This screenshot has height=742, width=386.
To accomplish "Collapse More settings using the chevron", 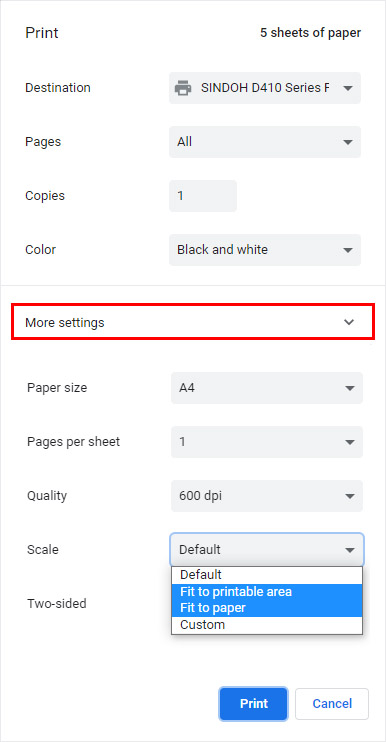I will (349, 322).
